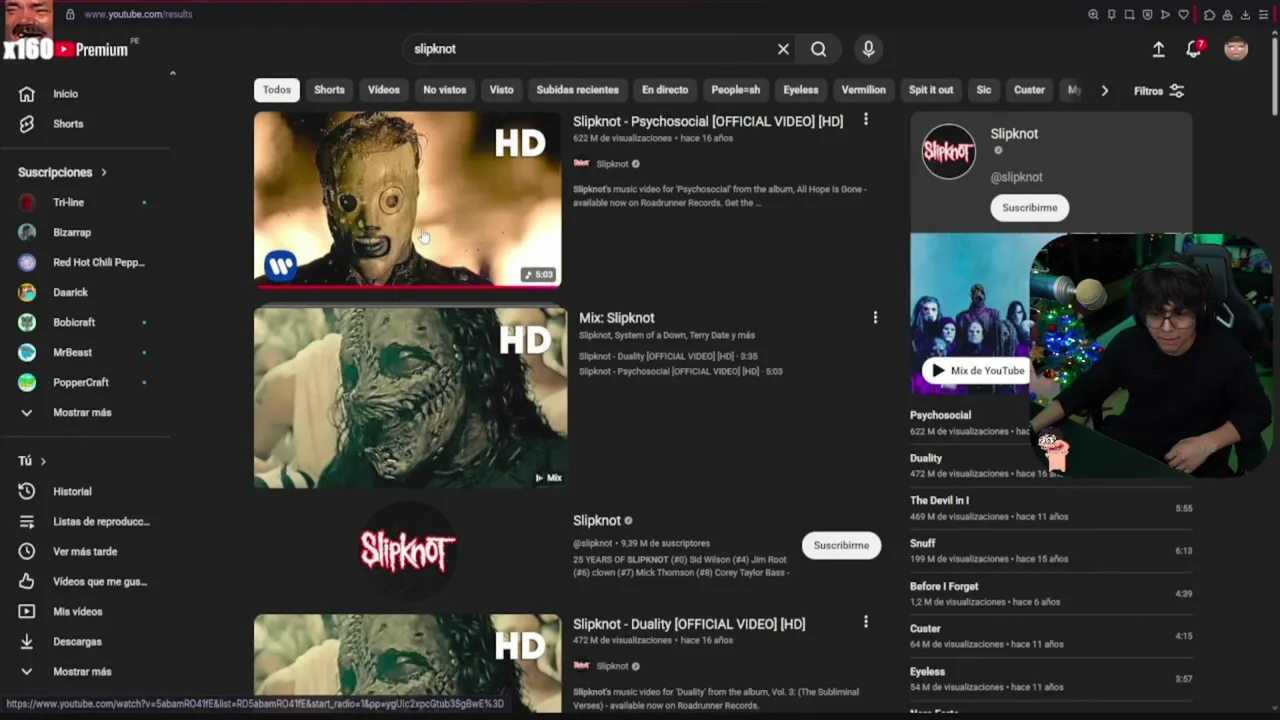Click the Slipknot channel logo thumbnail
1280x720 pixels.
point(408,550)
